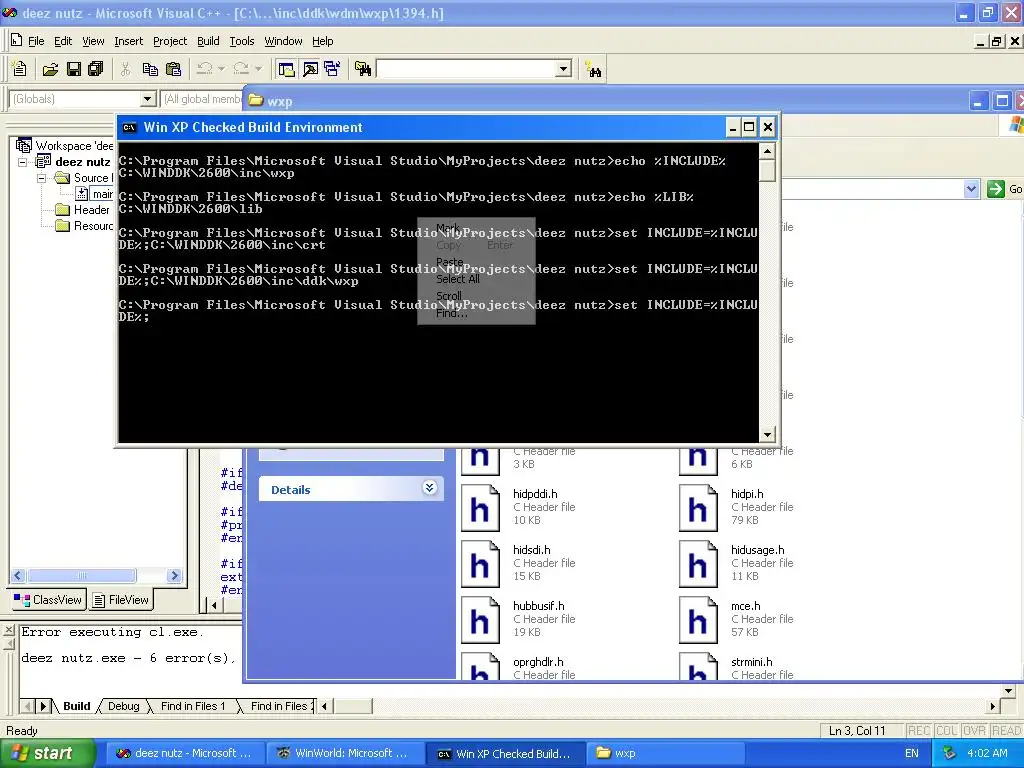
Task: Click the Save toolbar icon
Action: [x=74, y=69]
